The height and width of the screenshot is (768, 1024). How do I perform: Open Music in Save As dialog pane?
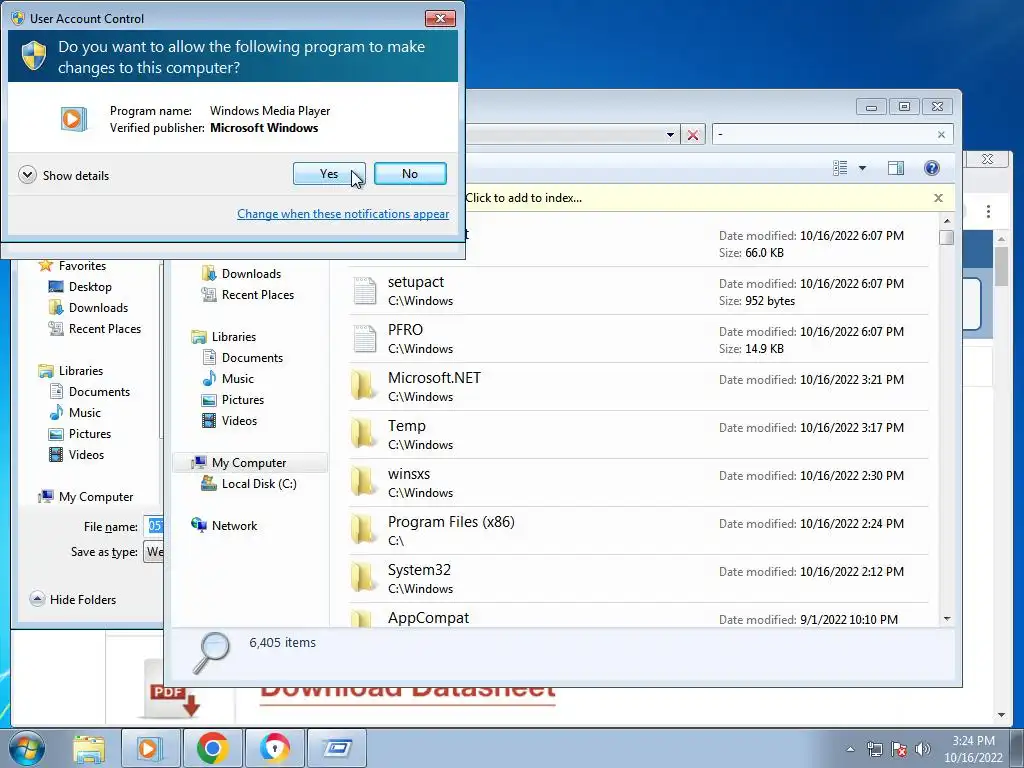pos(76,413)
